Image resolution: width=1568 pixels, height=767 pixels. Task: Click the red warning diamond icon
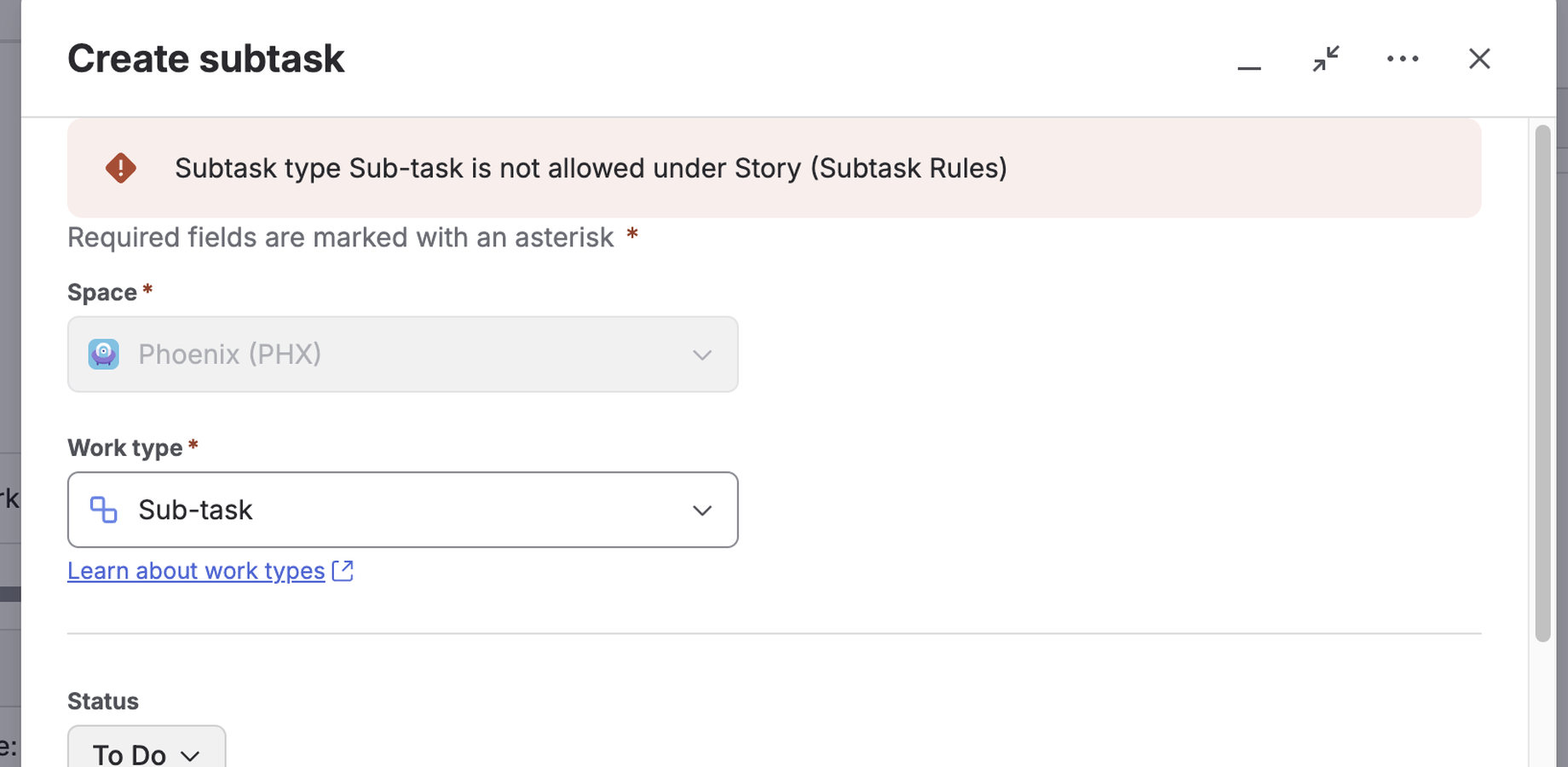pos(121,168)
